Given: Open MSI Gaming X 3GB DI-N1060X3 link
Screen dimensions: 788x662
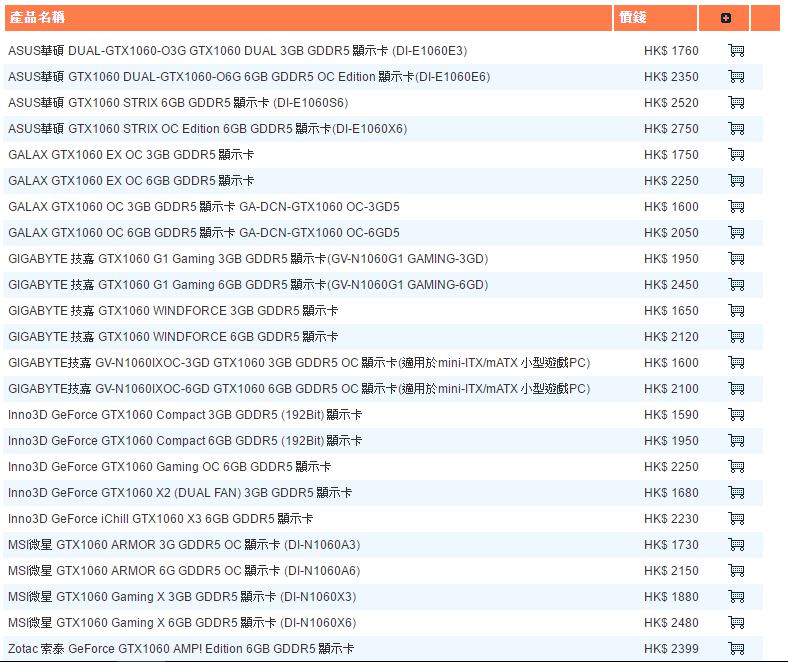Looking at the screenshot, I should point(182,597).
